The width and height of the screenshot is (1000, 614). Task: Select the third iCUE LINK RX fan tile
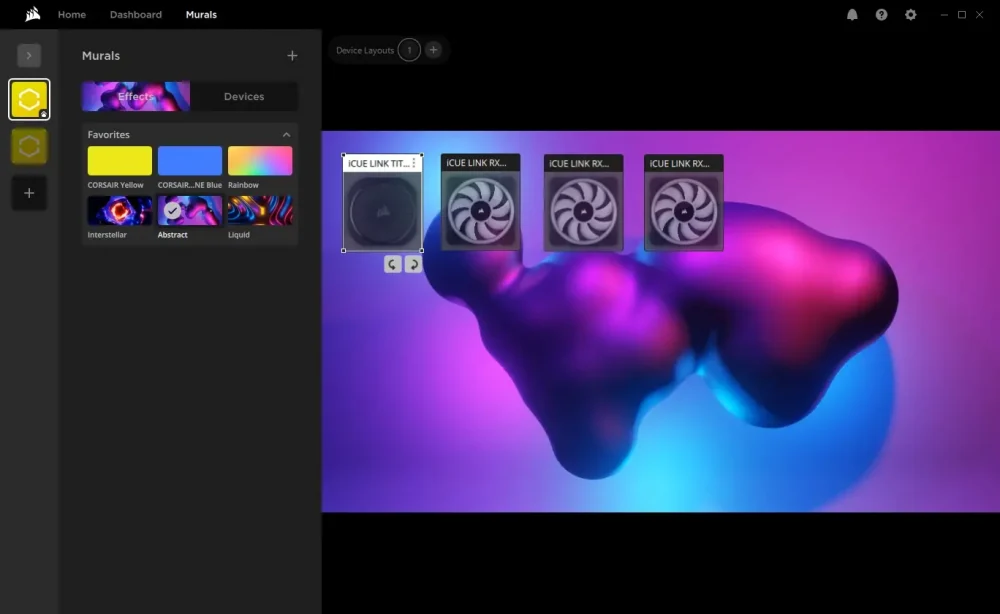pyautogui.click(x=684, y=203)
